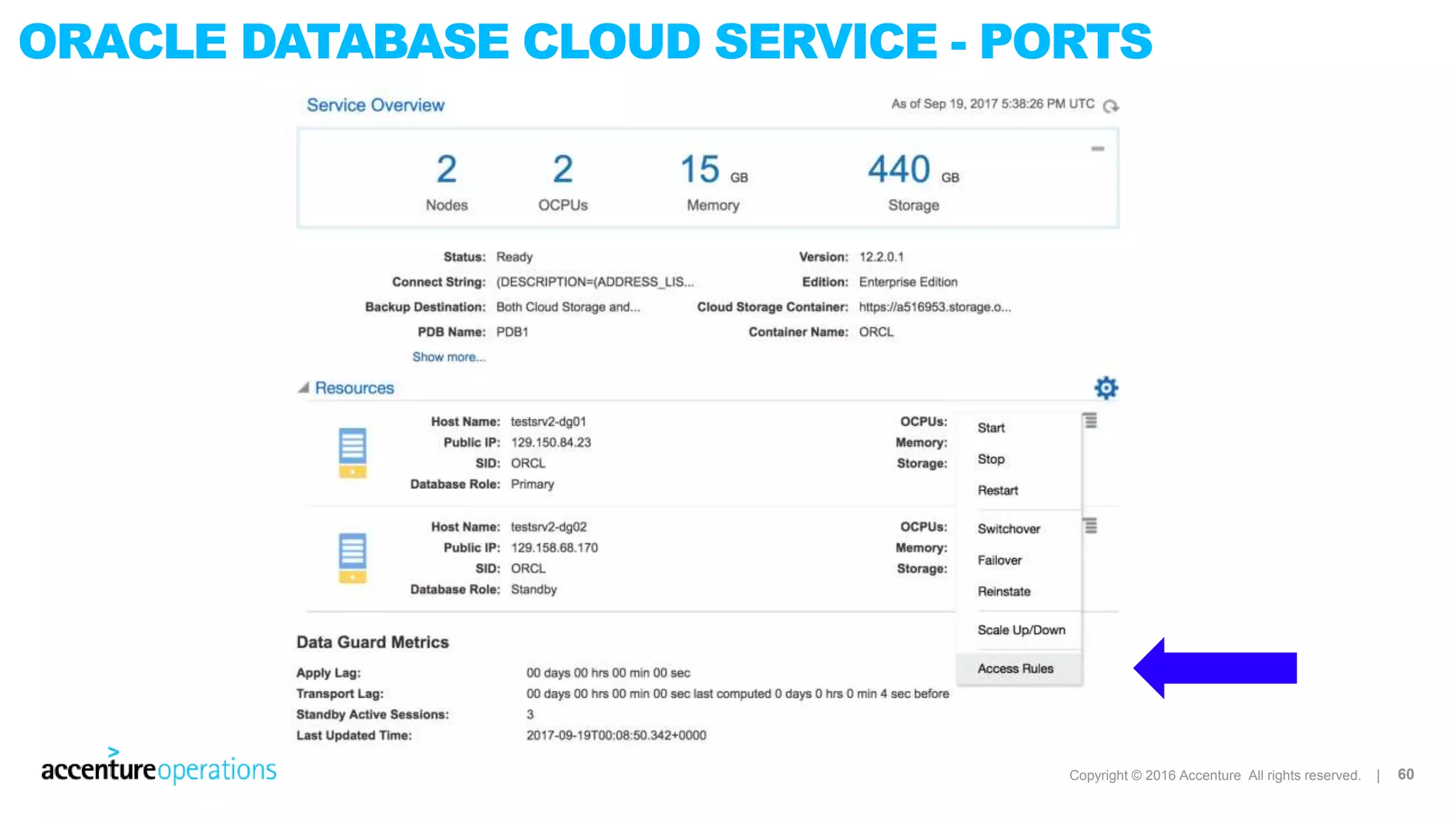Click the Resources section heading
The image size is (1456, 819).
[354, 388]
